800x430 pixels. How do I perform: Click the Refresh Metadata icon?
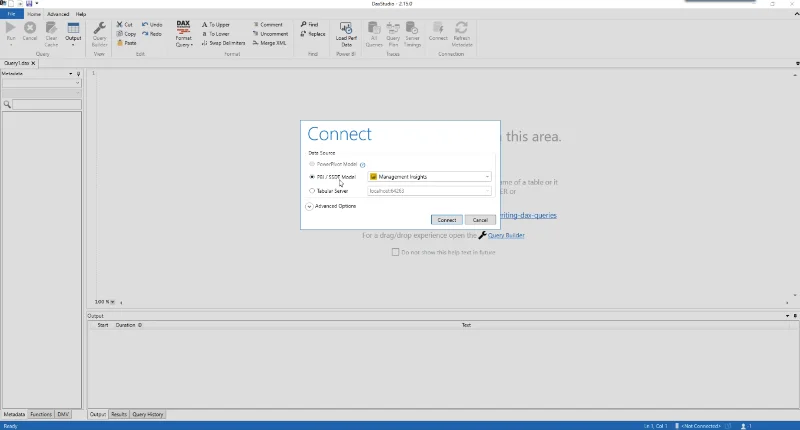tap(462, 28)
